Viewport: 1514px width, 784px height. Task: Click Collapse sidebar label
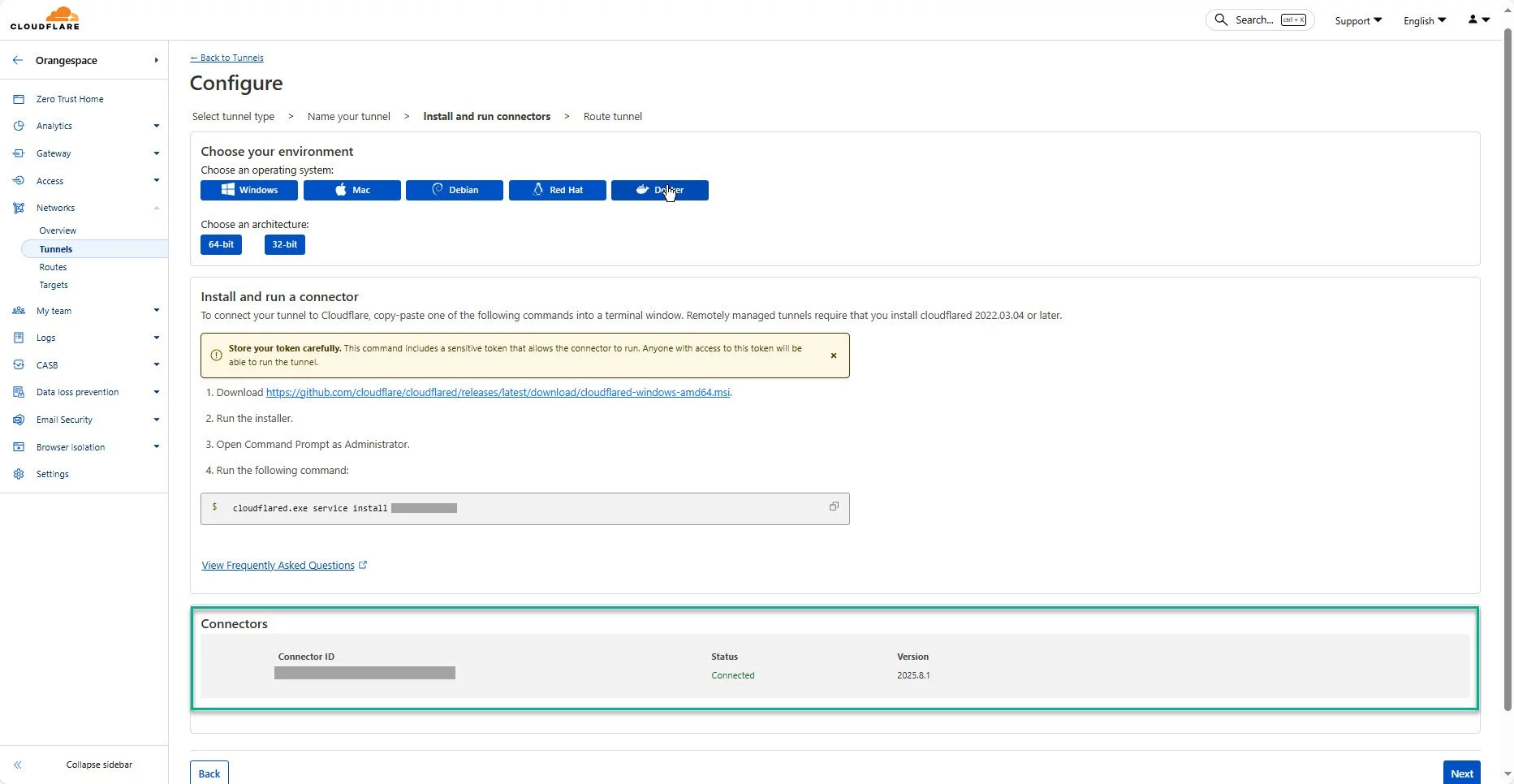click(99, 765)
